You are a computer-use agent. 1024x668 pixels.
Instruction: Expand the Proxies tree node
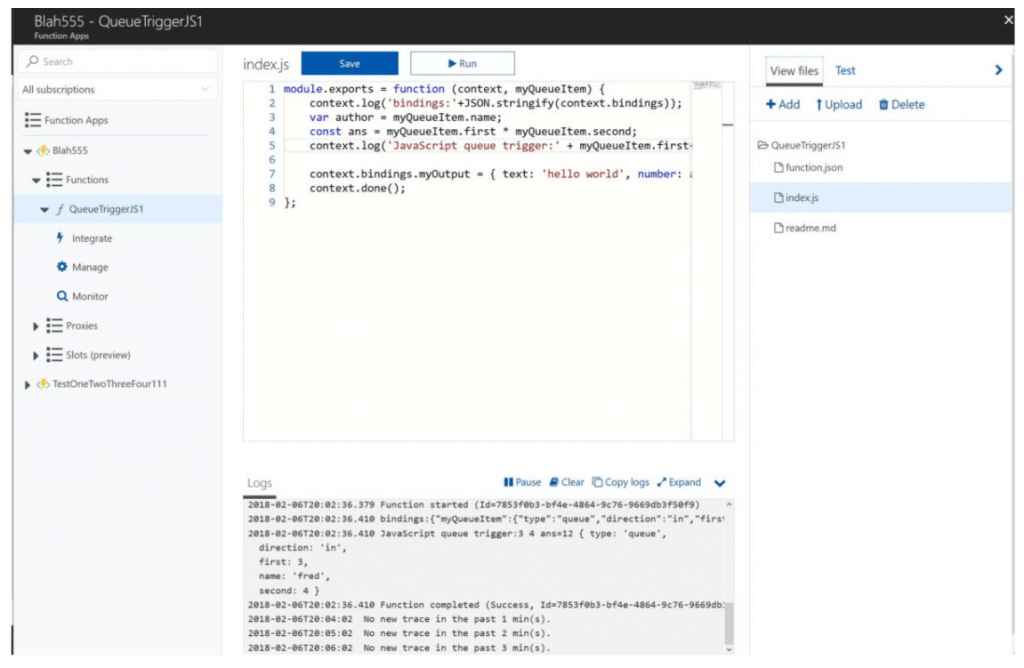tap(36, 326)
